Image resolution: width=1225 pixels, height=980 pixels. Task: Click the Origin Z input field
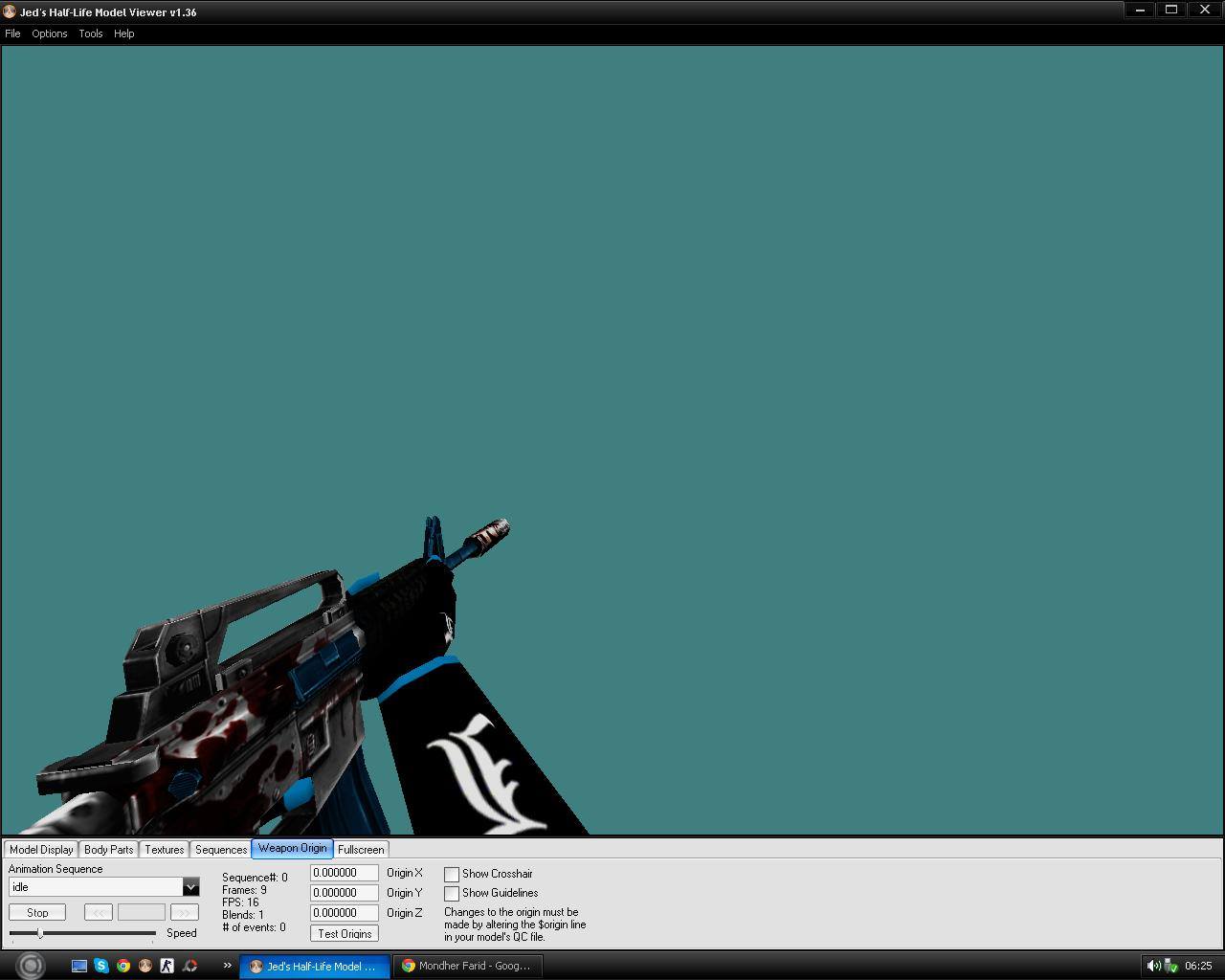point(345,913)
